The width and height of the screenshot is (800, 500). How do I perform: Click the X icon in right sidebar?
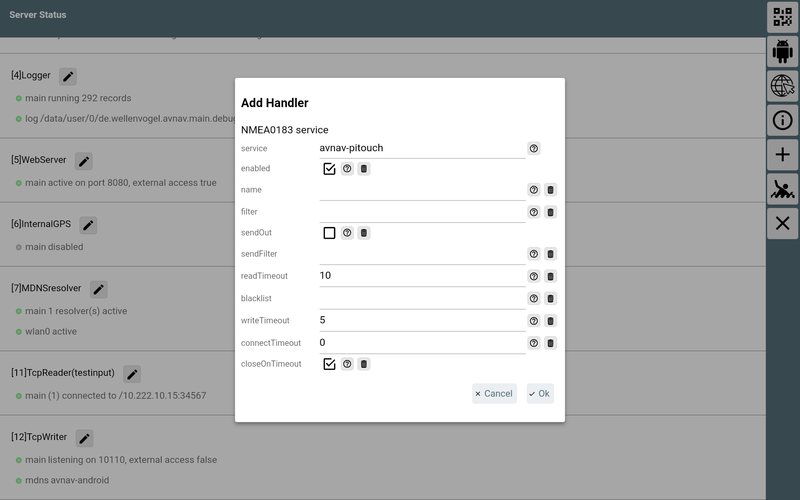[782, 222]
